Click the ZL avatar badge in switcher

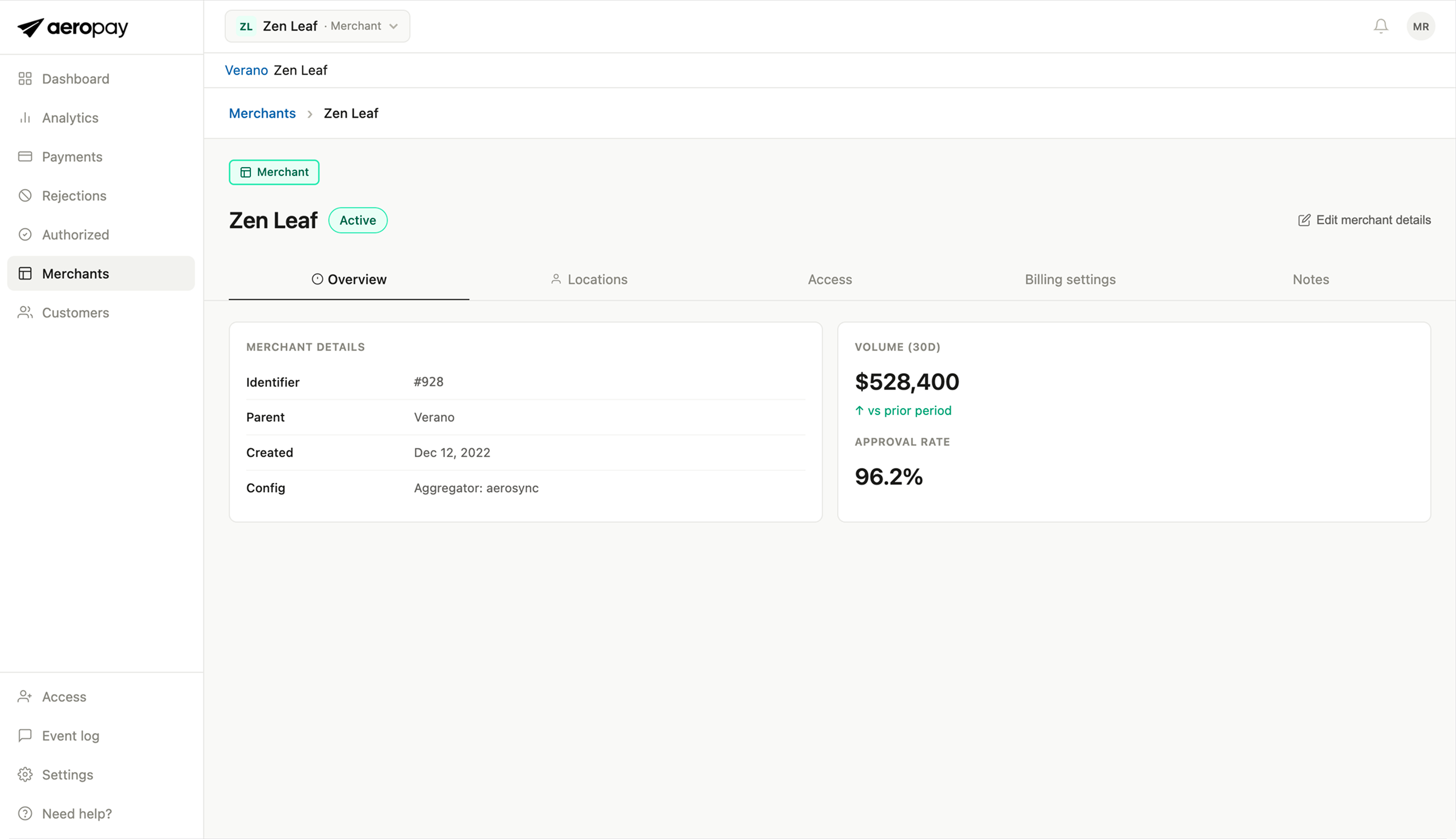pos(246,27)
